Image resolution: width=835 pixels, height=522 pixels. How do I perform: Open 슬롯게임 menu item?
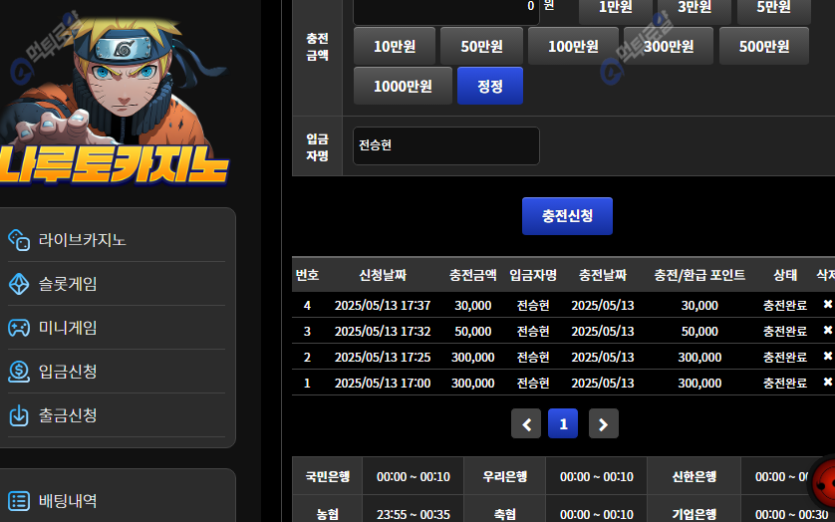click(x=116, y=284)
